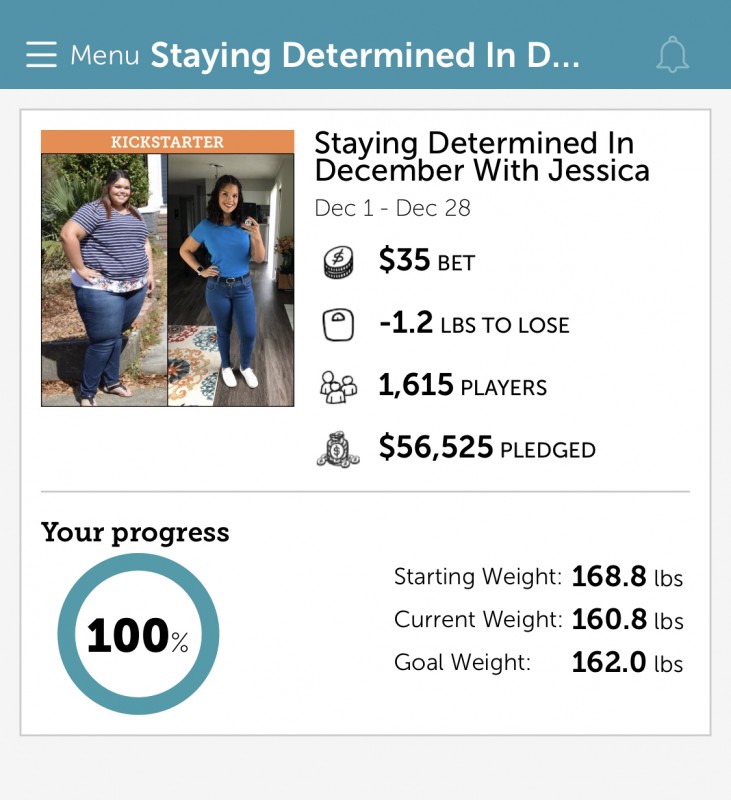The height and width of the screenshot is (800, 731).
Task: Tap the notification bell icon
Action: tap(672, 55)
